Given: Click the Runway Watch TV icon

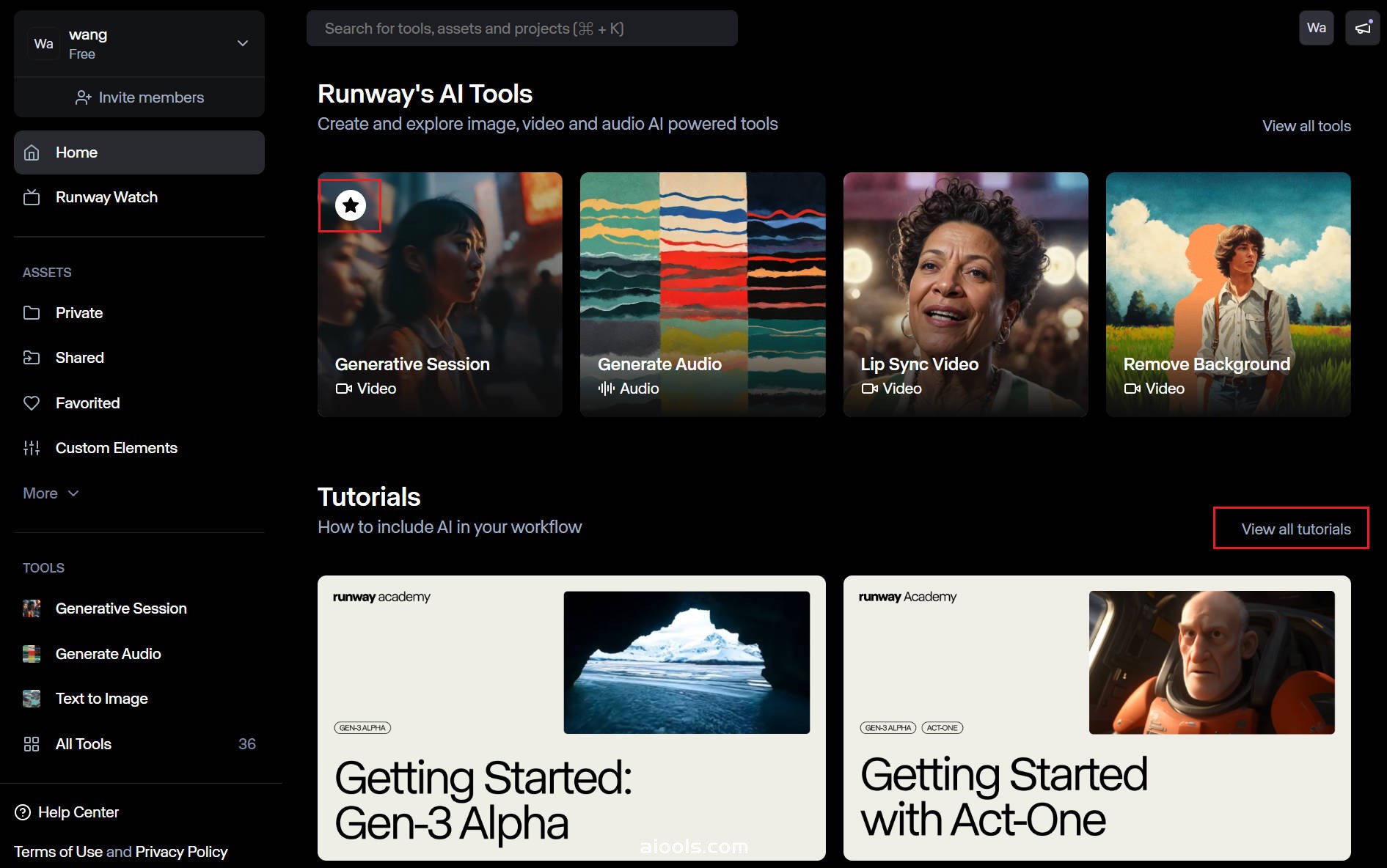Looking at the screenshot, I should tap(32, 197).
